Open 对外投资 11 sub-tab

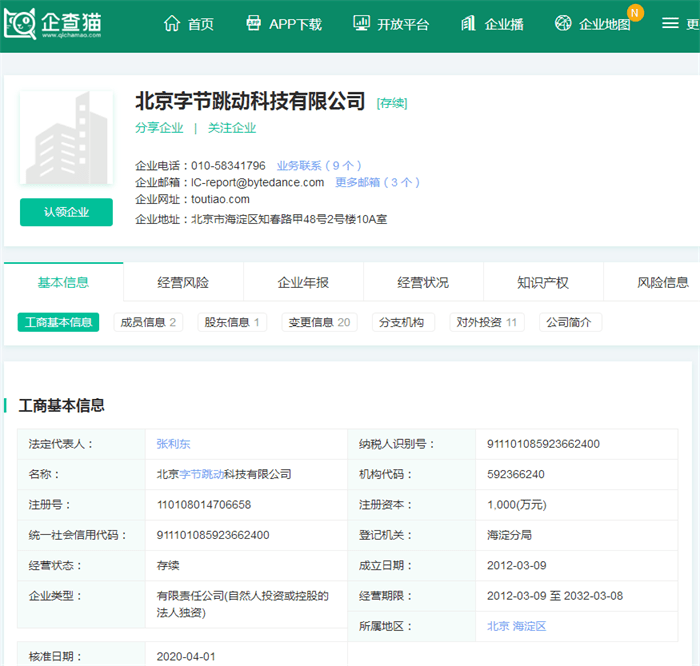tap(487, 322)
